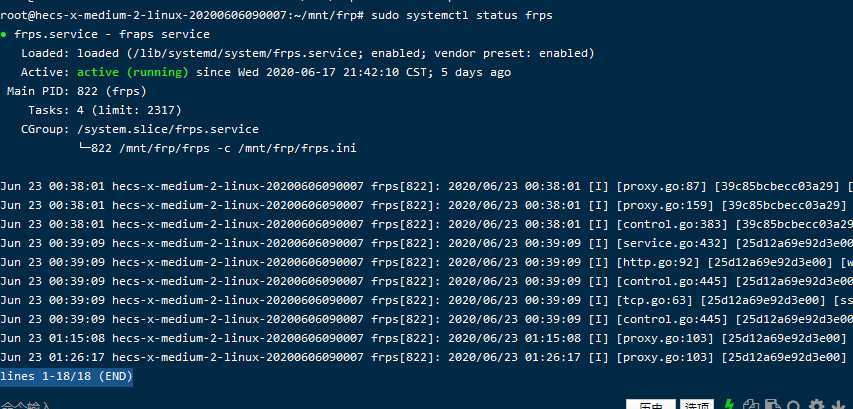Click the [proxy.go:87] log entry
This screenshot has width=853, height=409.
pyautogui.click(x=650, y=186)
